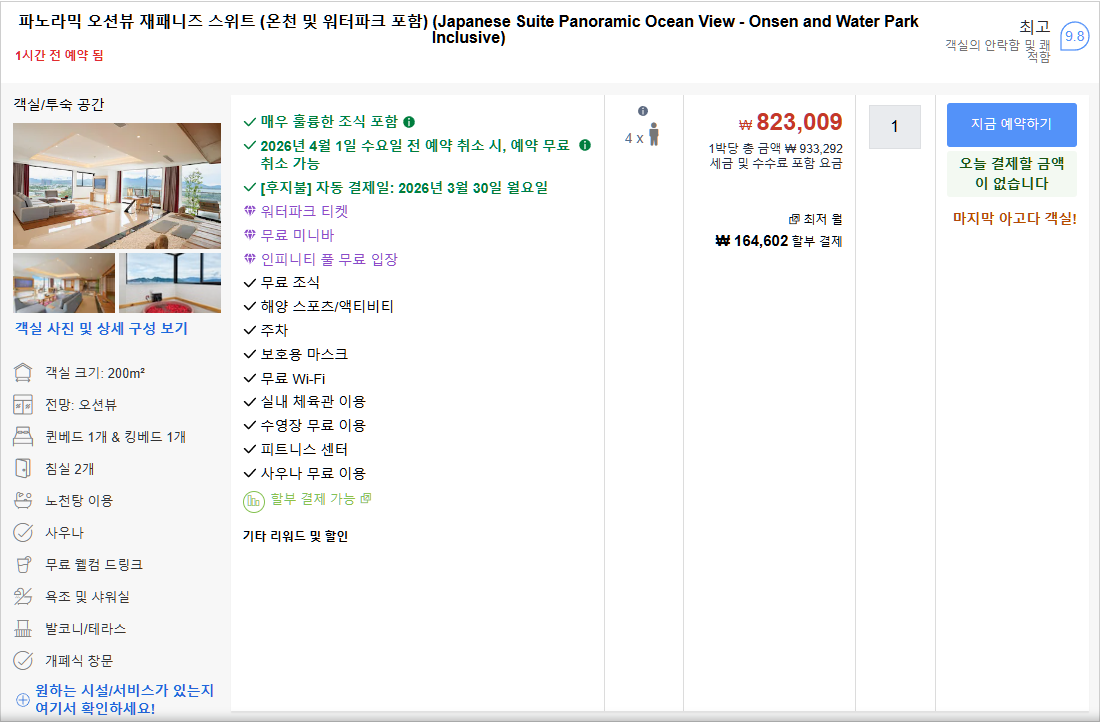The image size is (1100, 723).
Task: Click info icon beside free cancellation text
Action: [x=585, y=146]
